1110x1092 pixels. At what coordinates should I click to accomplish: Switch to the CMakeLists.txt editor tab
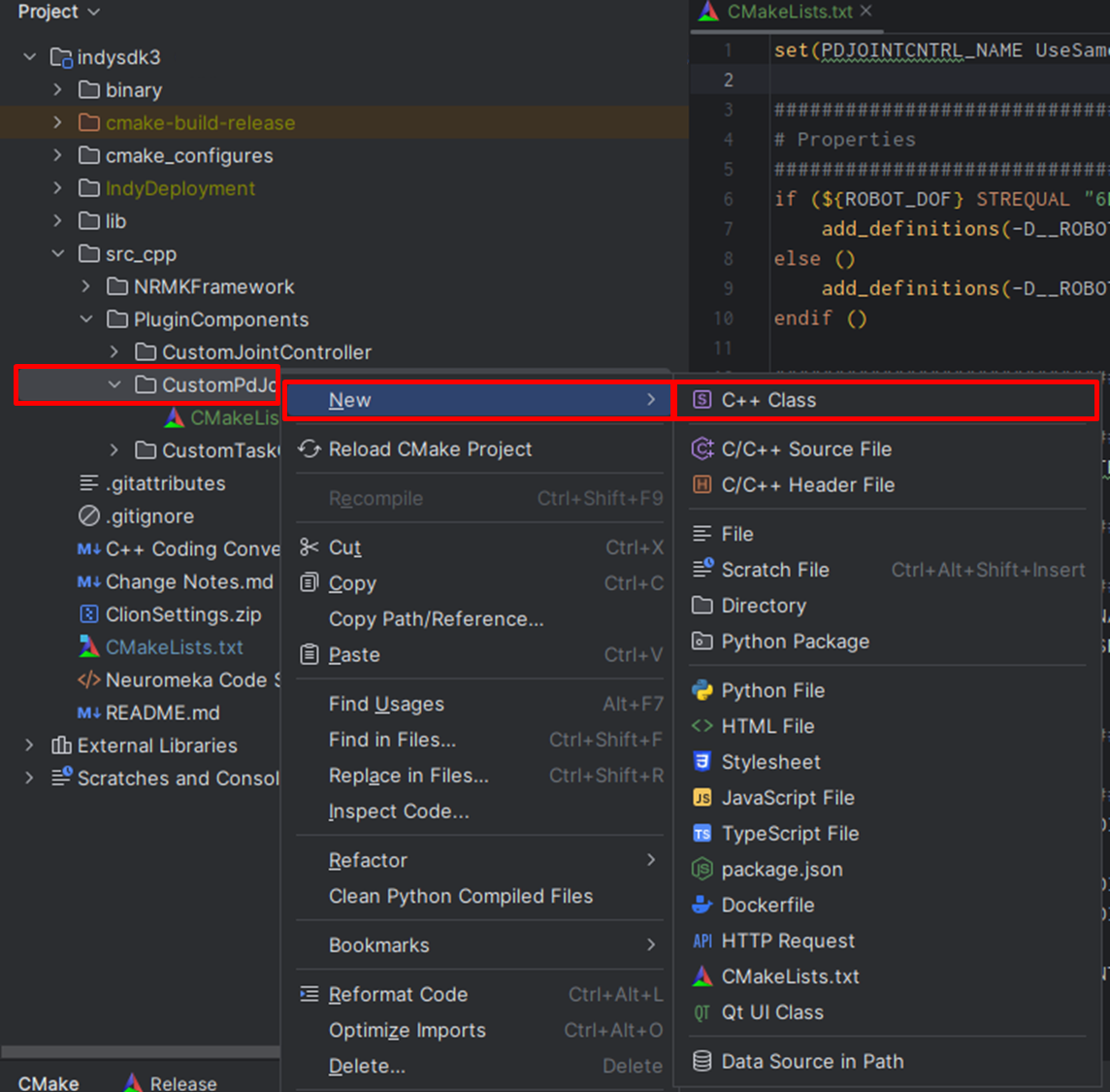789,12
